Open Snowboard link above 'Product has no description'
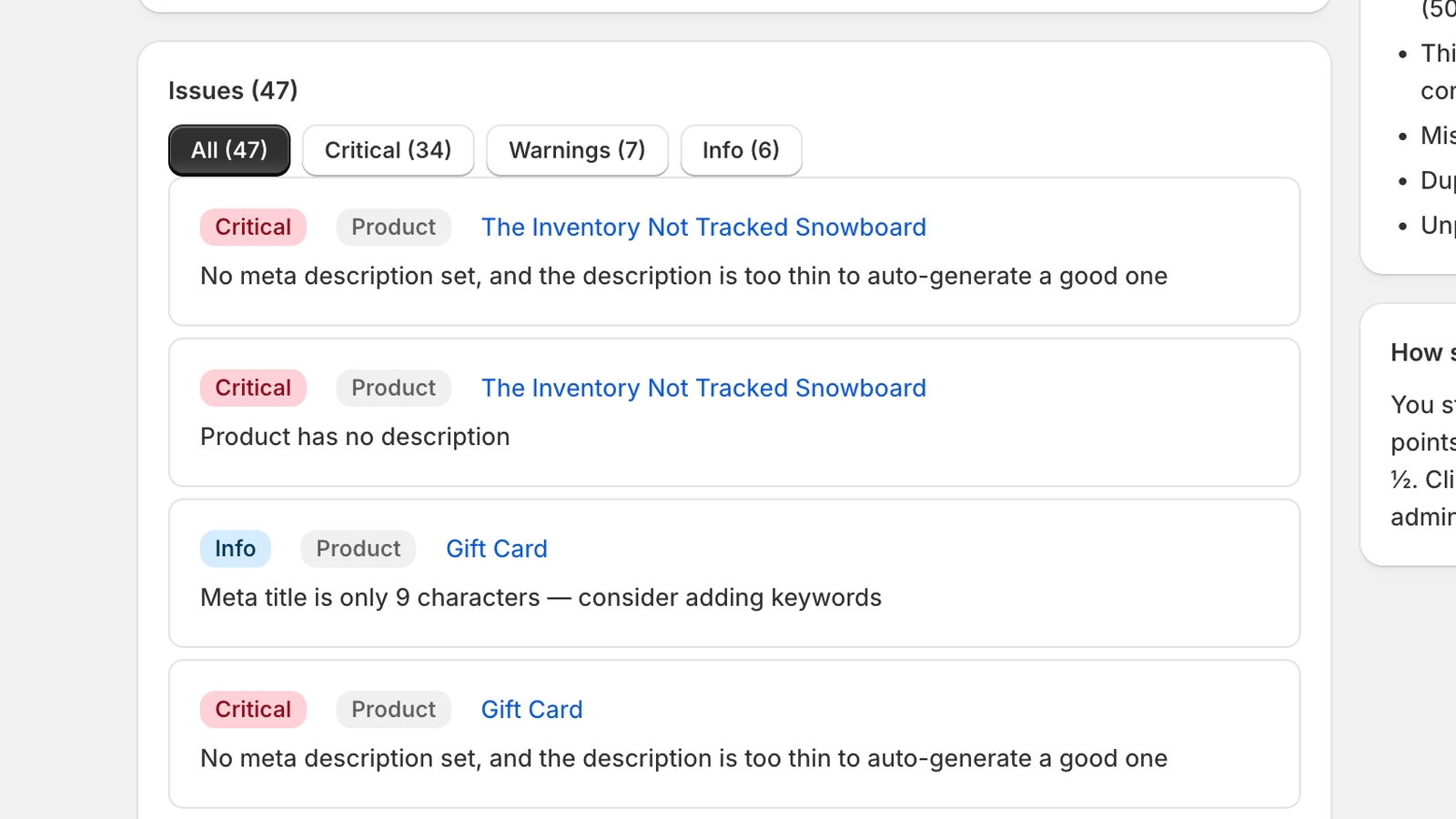The width and height of the screenshot is (1456, 819). [703, 389]
